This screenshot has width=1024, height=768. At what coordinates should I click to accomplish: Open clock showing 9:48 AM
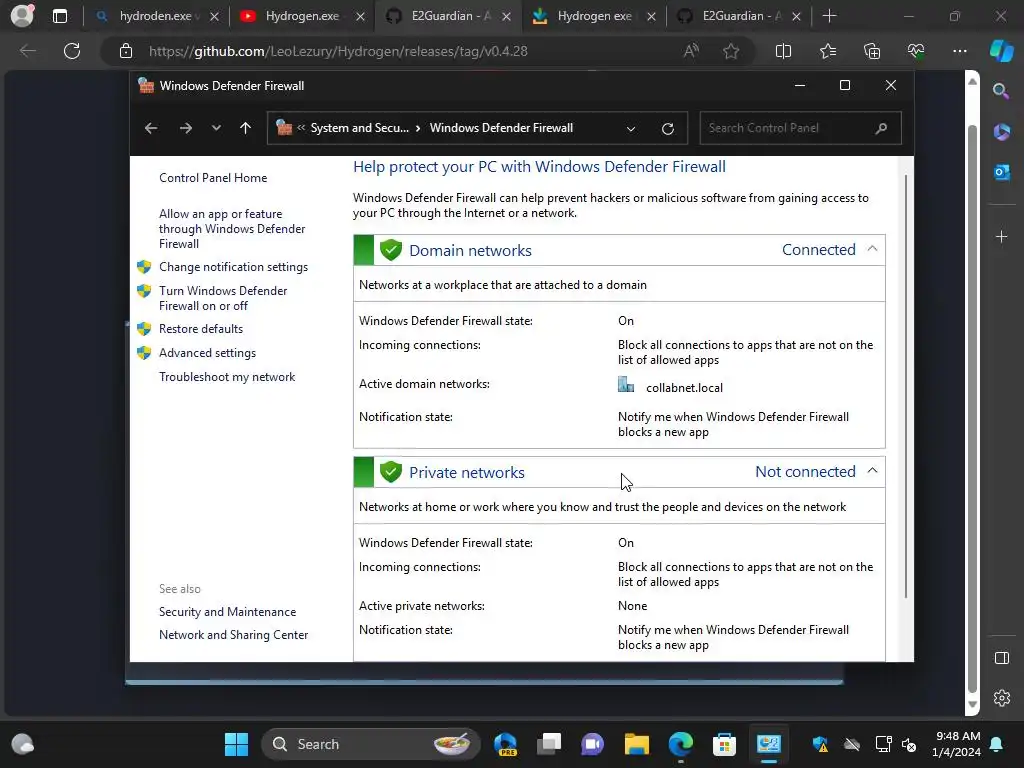pyautogui.click(x=956, y=744)
